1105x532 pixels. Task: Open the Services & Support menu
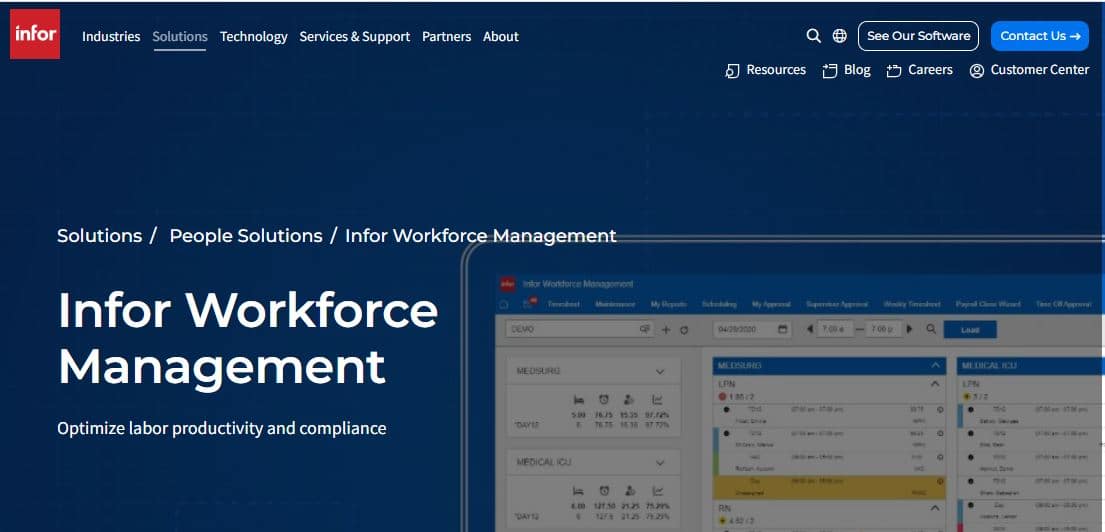(x=354, y=37)
